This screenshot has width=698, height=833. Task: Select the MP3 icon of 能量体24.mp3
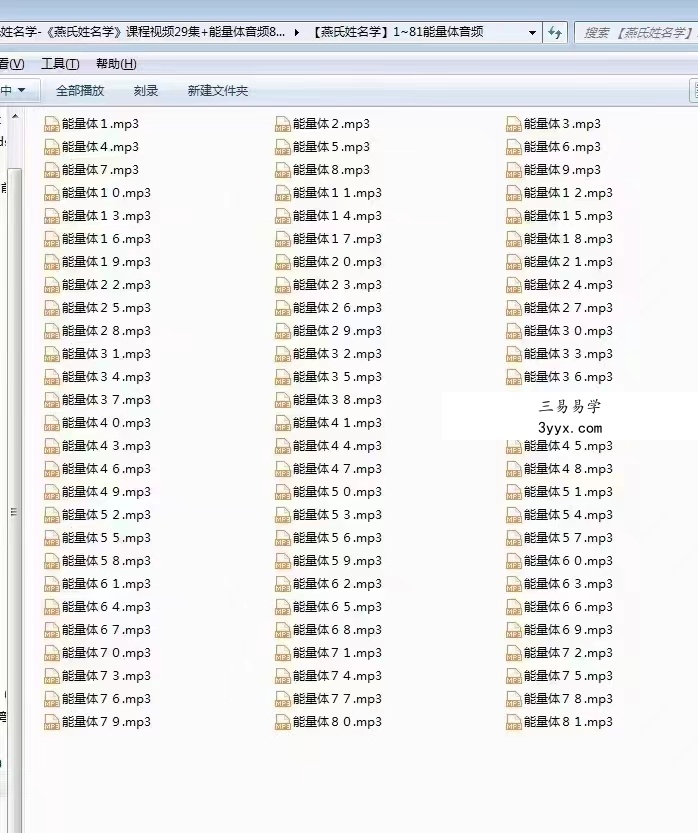(514, 285)
